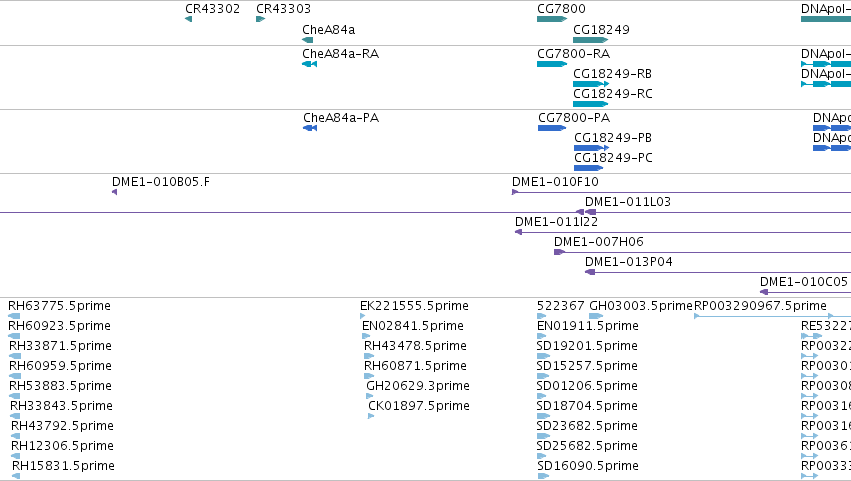Image resolution: width=851 pixels, height=481 pixels.
Task: Click the DME1-007H06 clone start glyph
Action: point(559,252)
